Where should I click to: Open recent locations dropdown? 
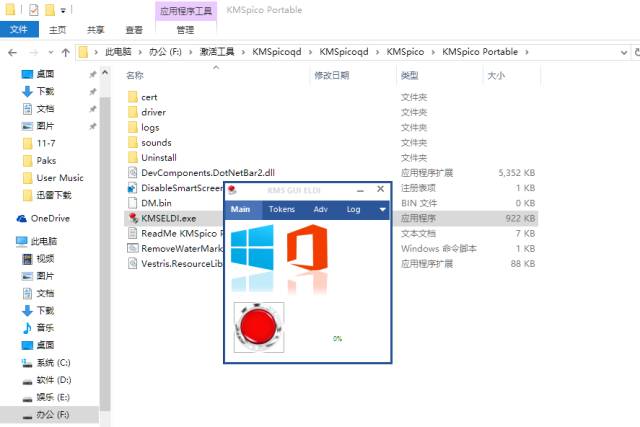pyautogui.click(x=51, y=52)
